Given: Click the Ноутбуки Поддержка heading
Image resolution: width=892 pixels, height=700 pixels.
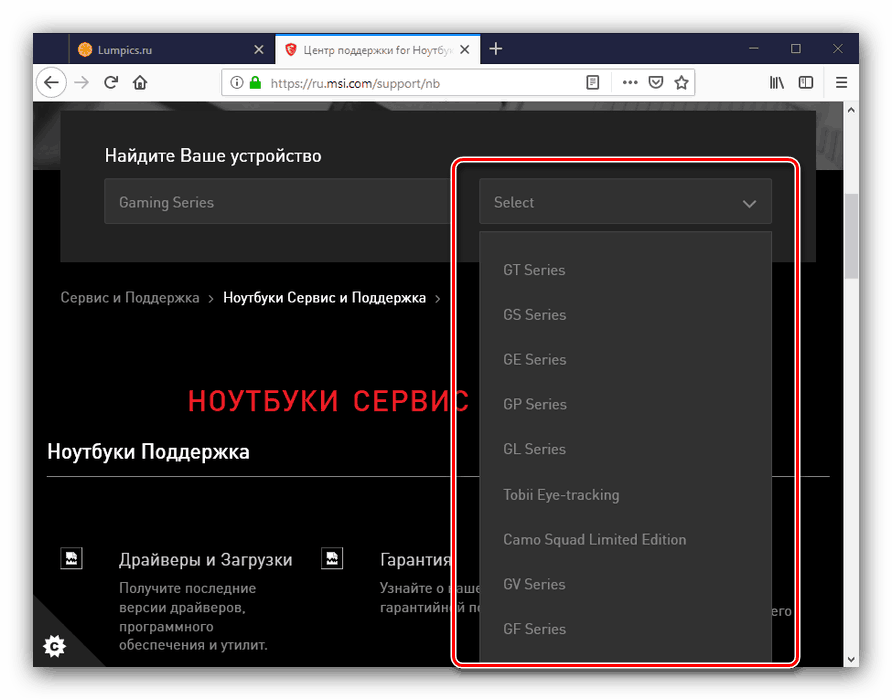Looking at the screenshot, I should pos(148,452).
